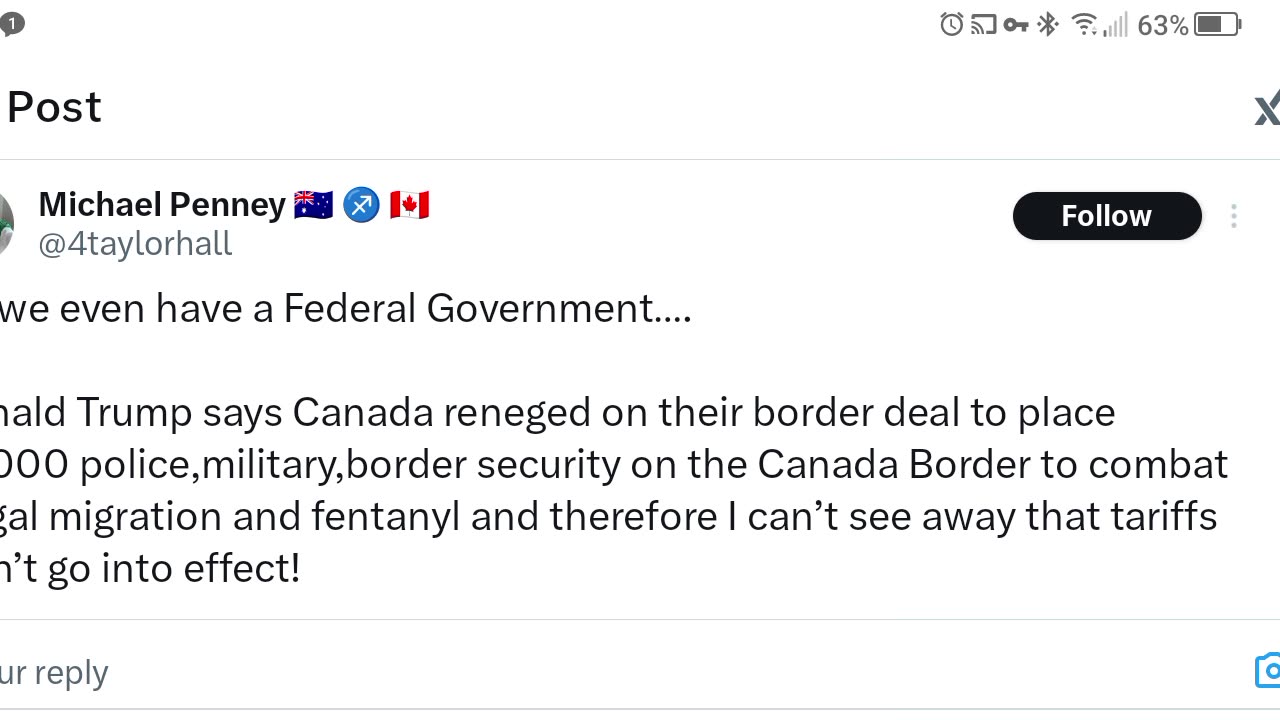Tap the battery icon
The width and height of the screenshot is (1280, 720).
pyautogui.click(x=1217, y=24)
